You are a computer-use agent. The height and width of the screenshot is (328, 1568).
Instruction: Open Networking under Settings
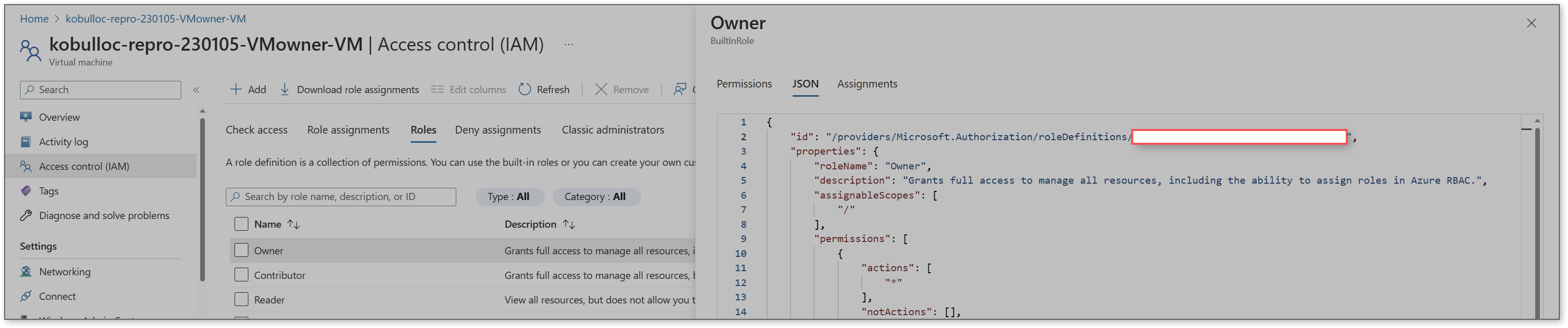(65, 272)
